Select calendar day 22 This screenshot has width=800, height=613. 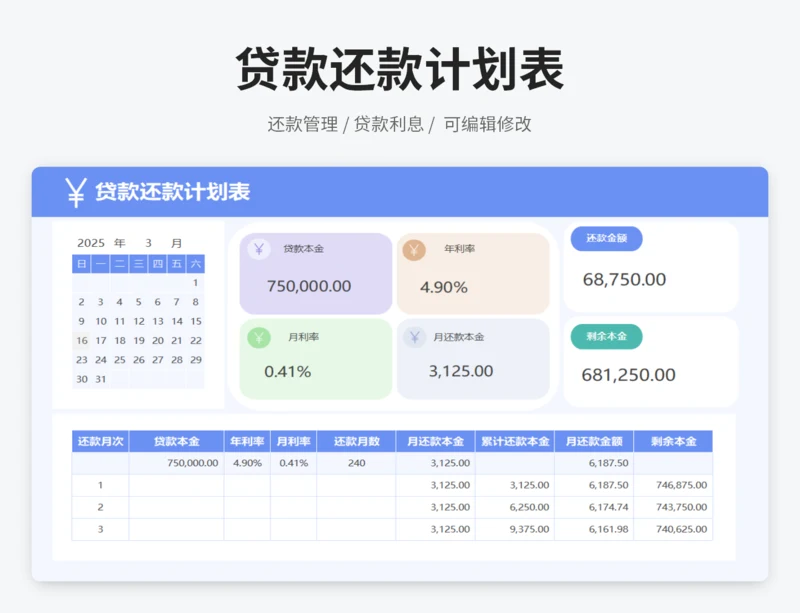point(195,340)
